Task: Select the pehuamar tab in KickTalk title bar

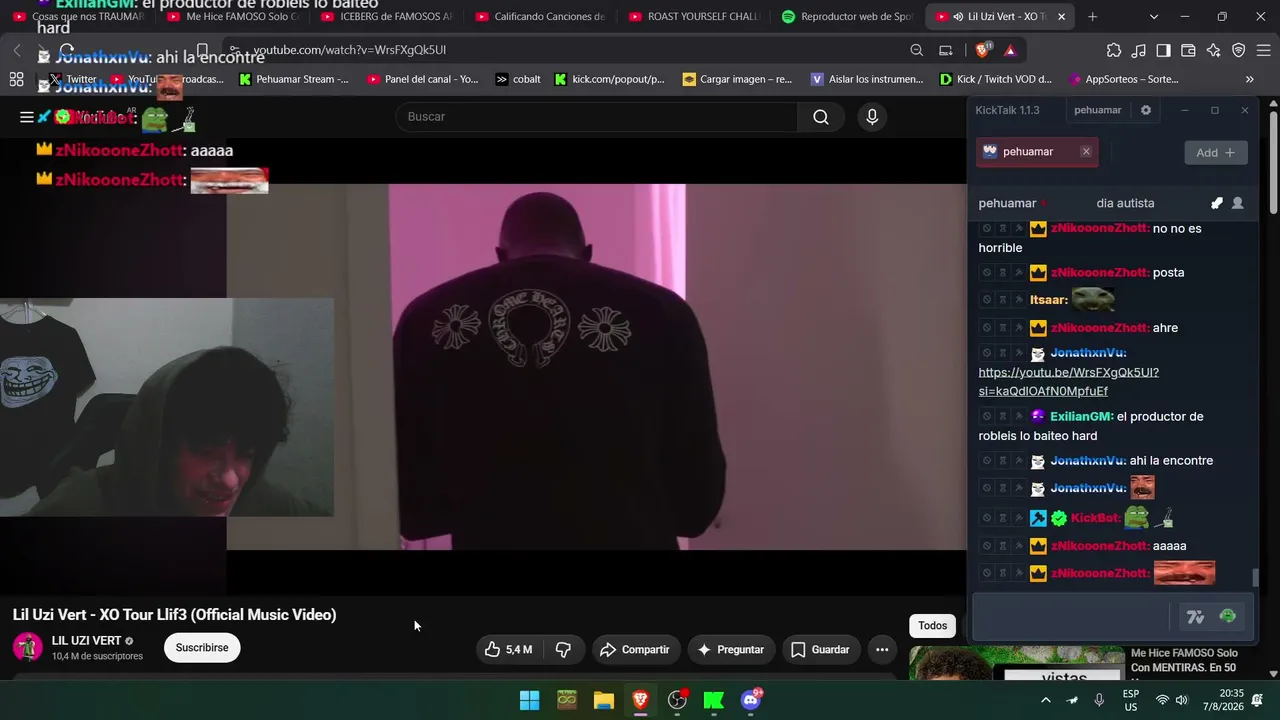Action: (x=1098, y=110)
